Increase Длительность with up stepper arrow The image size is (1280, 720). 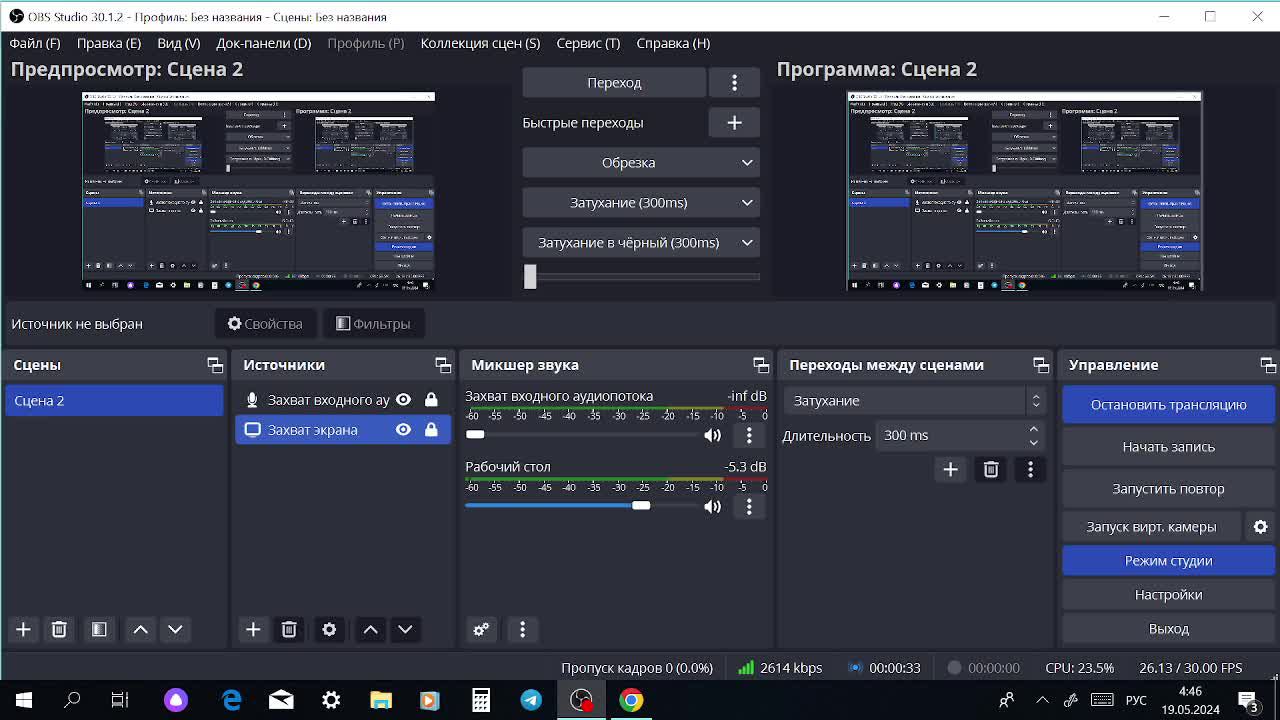(1034, 429)
